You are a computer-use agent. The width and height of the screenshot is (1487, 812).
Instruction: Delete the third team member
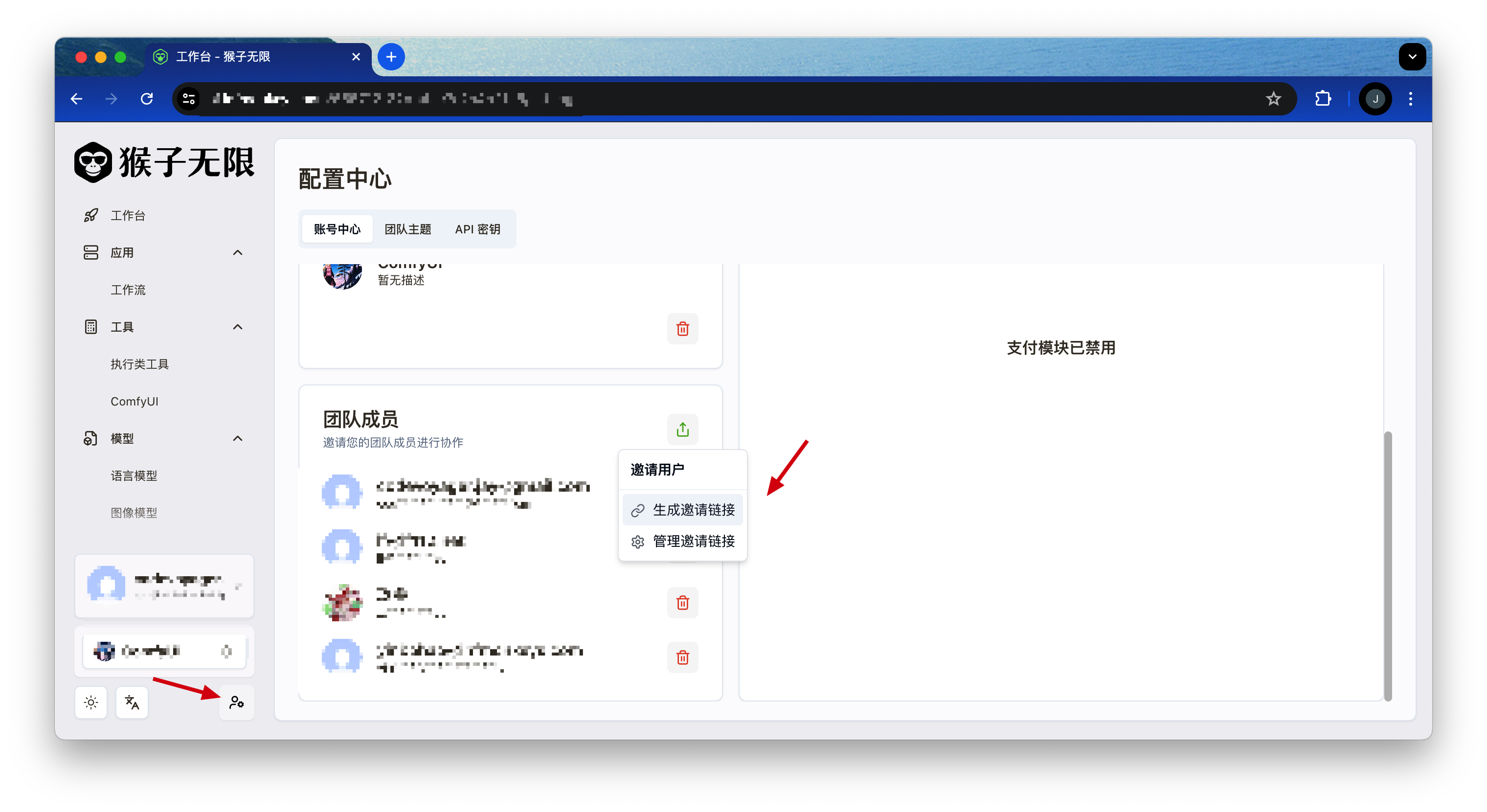point(683,603)
